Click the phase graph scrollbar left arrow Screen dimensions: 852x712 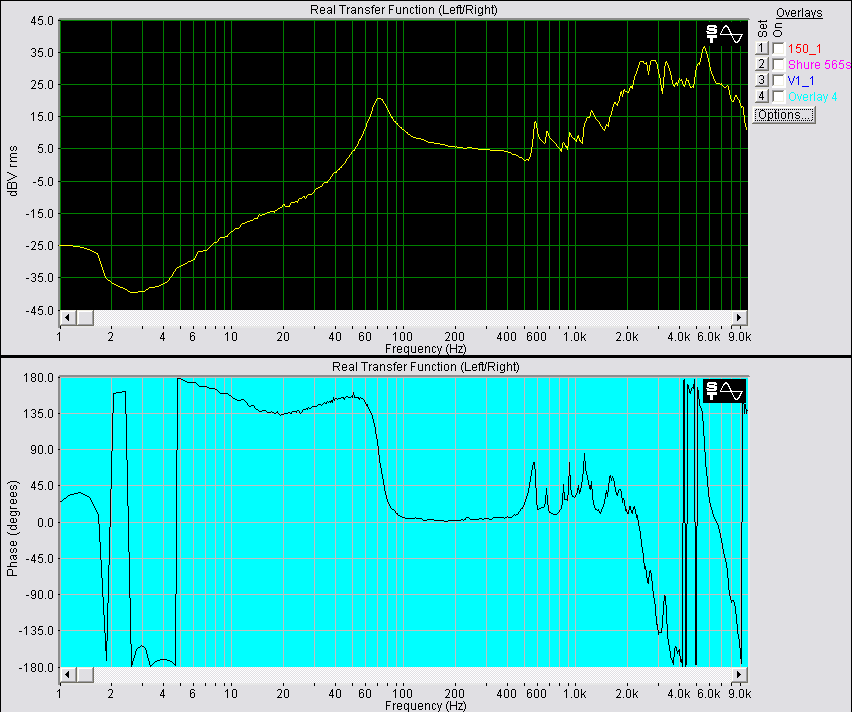(x=67, y=674)
